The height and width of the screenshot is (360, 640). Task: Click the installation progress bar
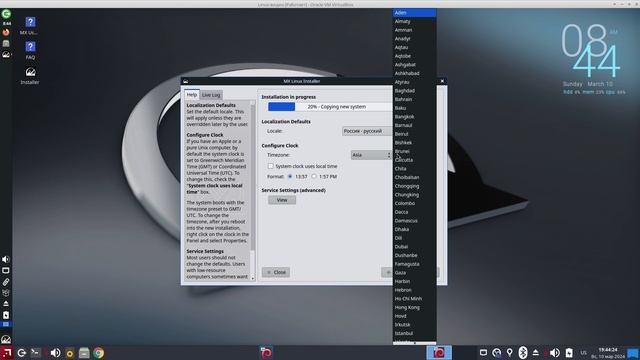click(330, 107)
